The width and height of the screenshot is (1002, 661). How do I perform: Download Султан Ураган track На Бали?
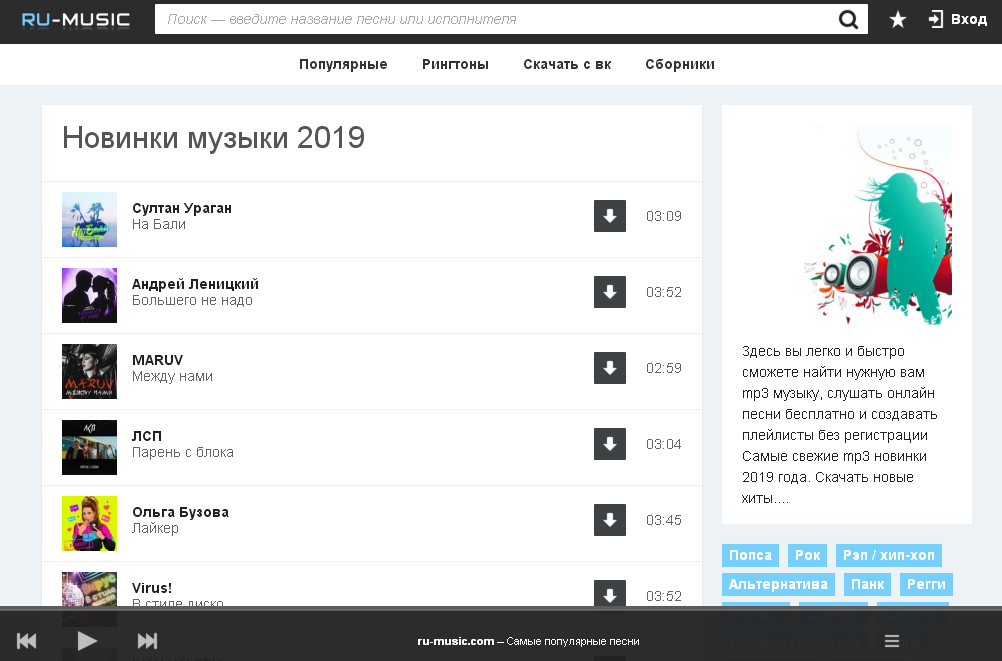coord(610,216)
